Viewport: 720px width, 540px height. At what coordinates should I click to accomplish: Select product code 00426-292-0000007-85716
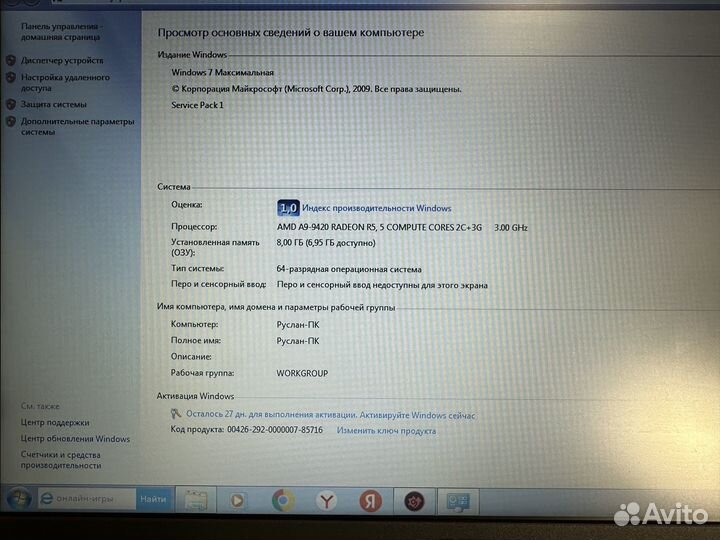[275, 430]
